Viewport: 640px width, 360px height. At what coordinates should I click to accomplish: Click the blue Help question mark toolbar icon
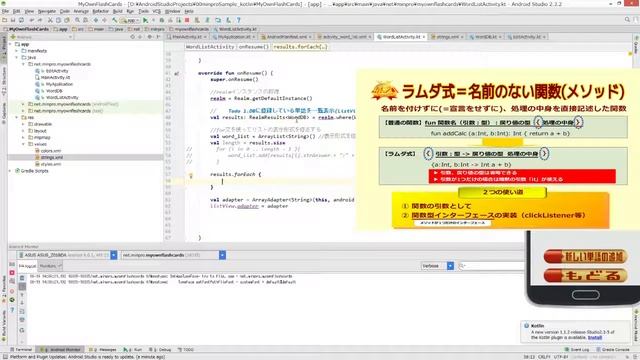pos(238,20)
